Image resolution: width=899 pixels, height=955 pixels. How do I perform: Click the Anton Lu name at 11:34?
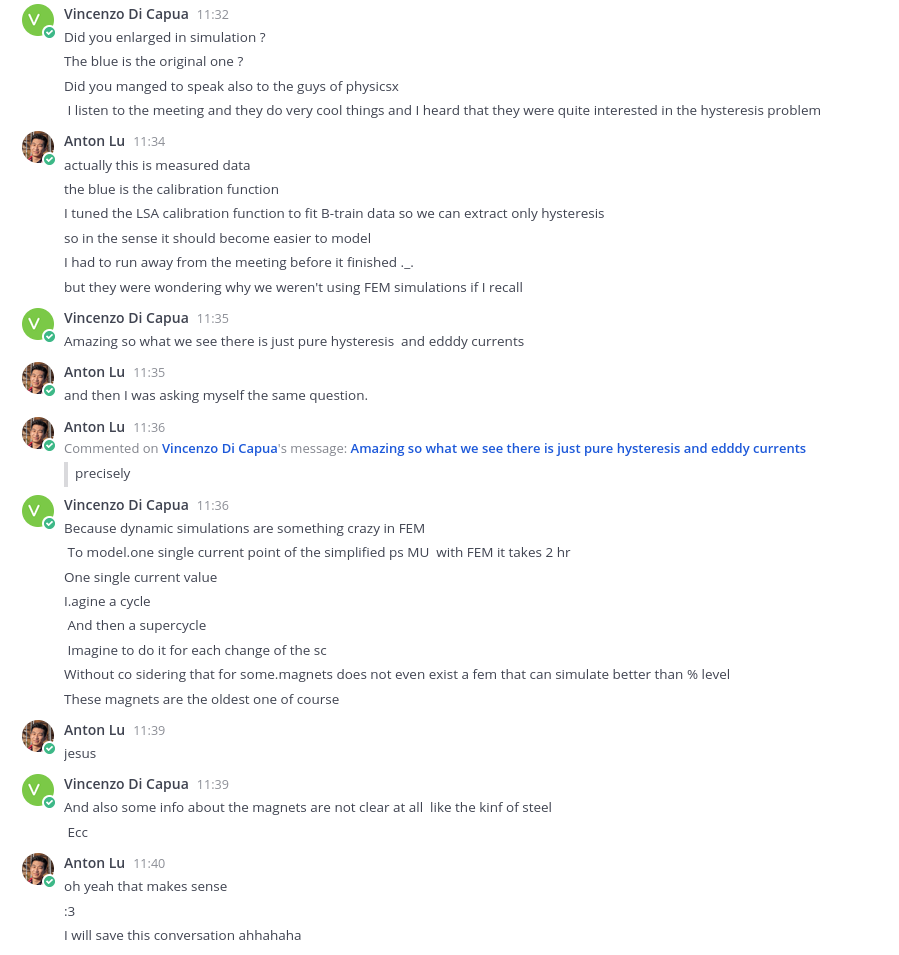(94, 141)
